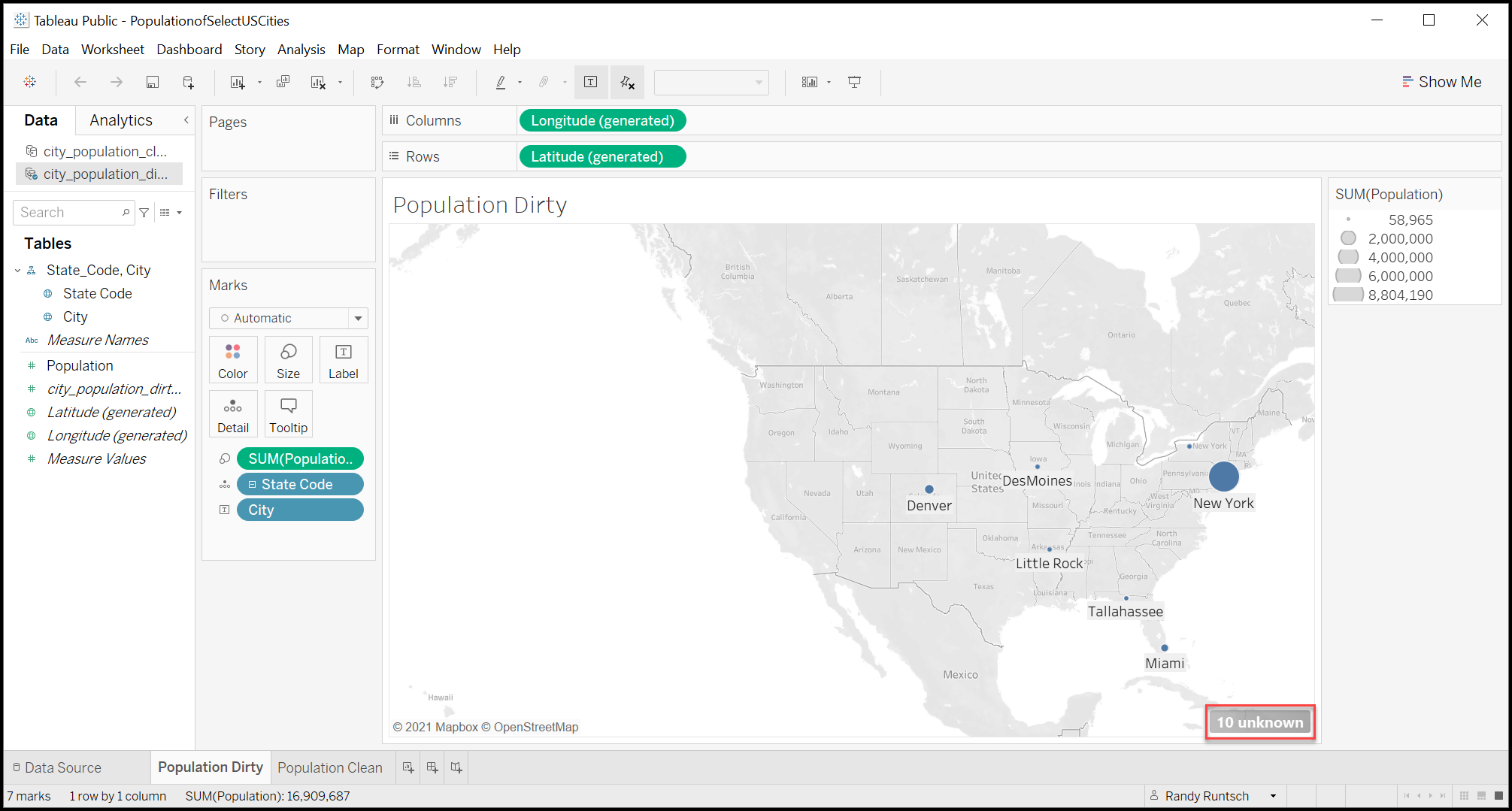Open the Show Me panel

click(x=1441, y=82)
